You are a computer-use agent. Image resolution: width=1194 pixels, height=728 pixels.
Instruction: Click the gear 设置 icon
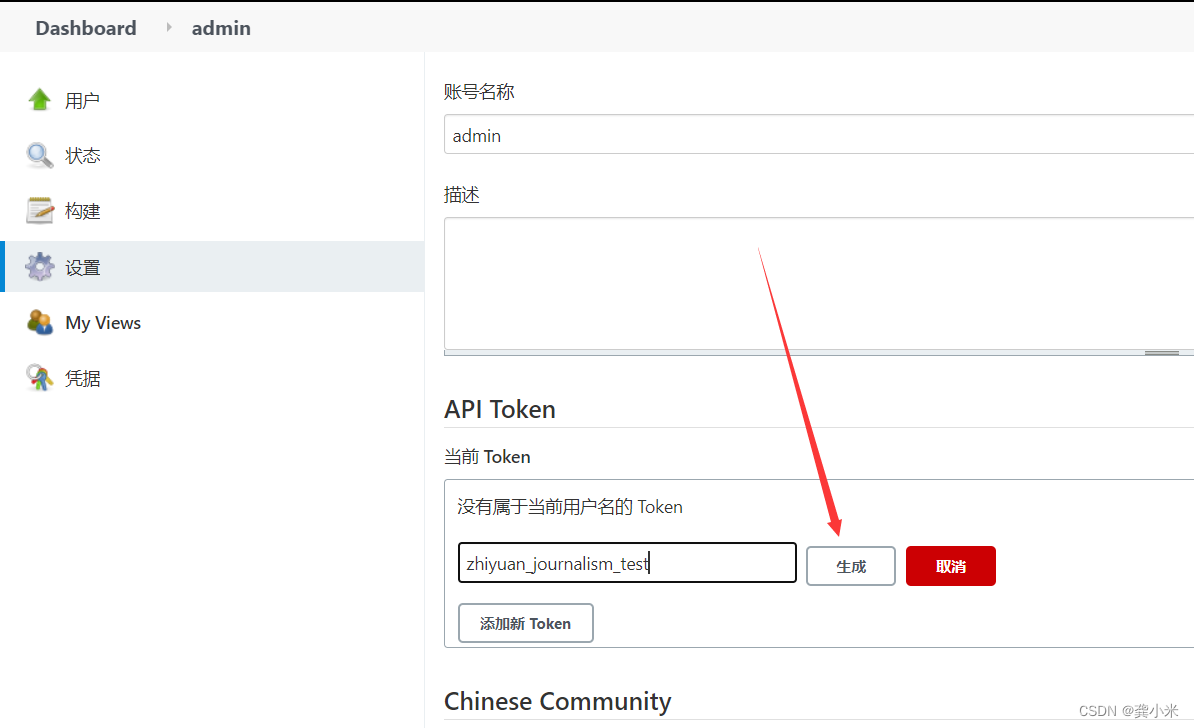point(40,267)
